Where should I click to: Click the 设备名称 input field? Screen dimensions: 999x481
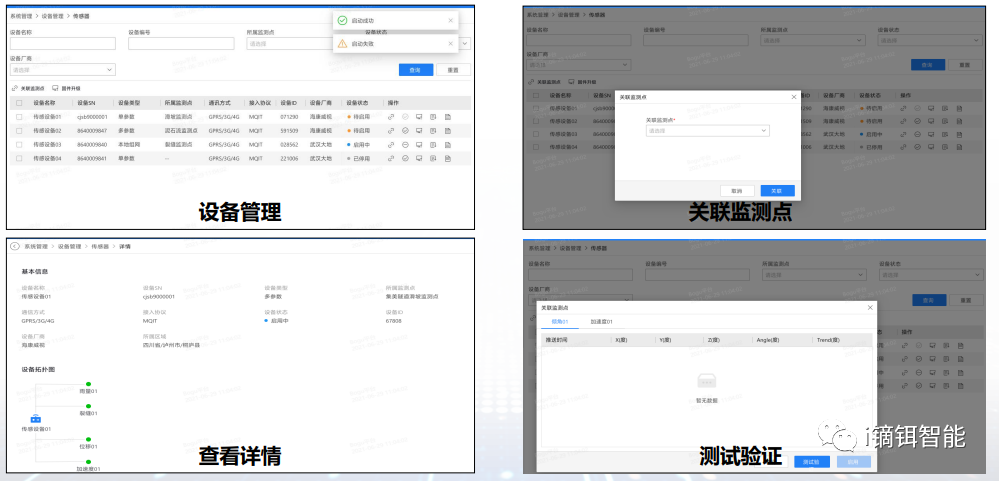62,44
